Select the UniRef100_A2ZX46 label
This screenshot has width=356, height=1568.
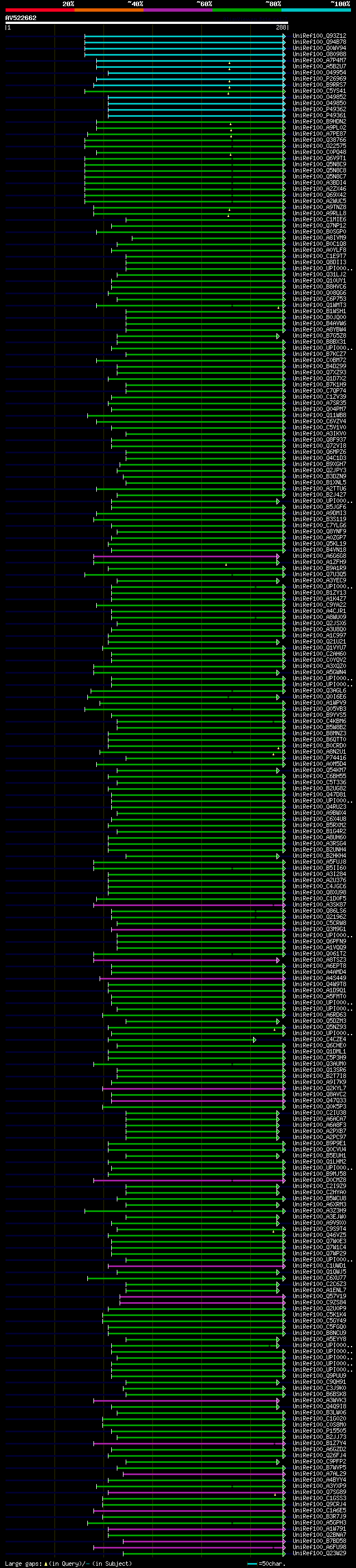tap(319, 189)
